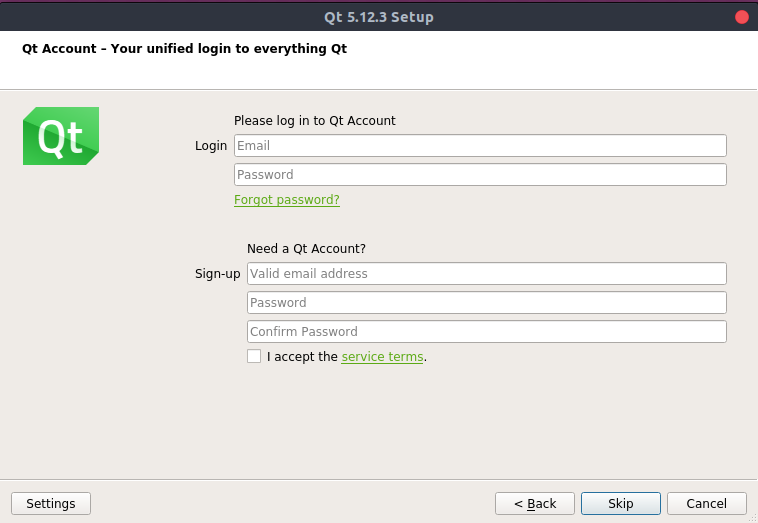Focus the Login Password field
Screen dimensions: 758x523
point(480,174)
